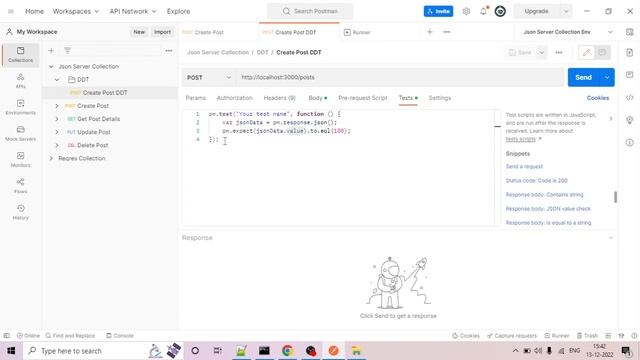The image size is (640, 360).
Task: Add a new request tab with plus
Action: (x=429, y=32)
